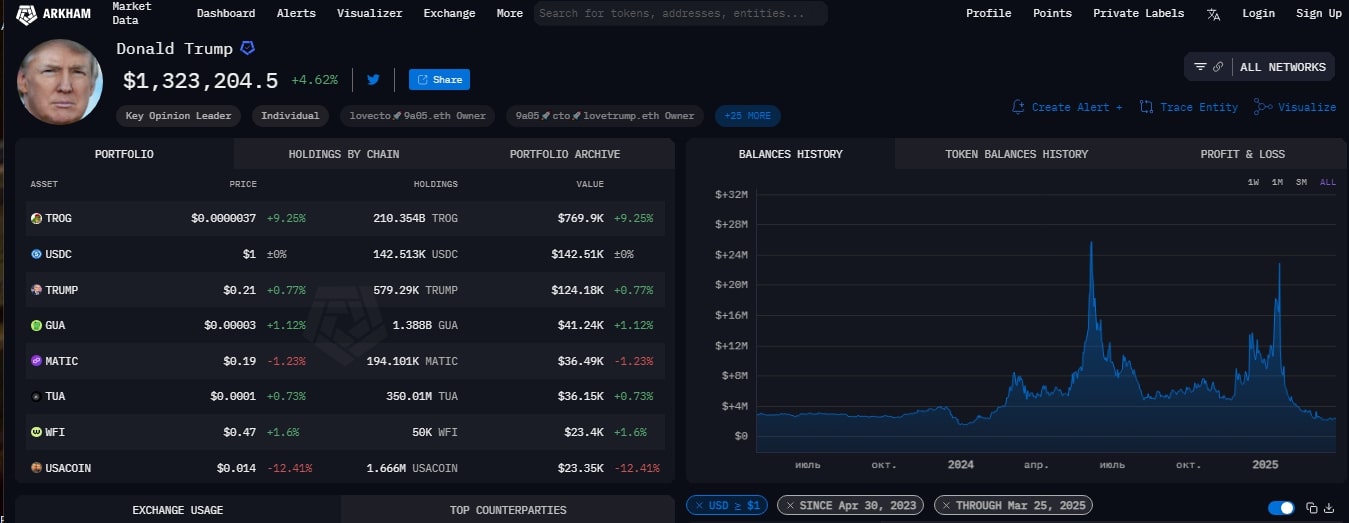Image resolution: width=1349 pixels, height=523 pixels.
Task: Click the TUA token icon
Action: [x=36, y=396]
